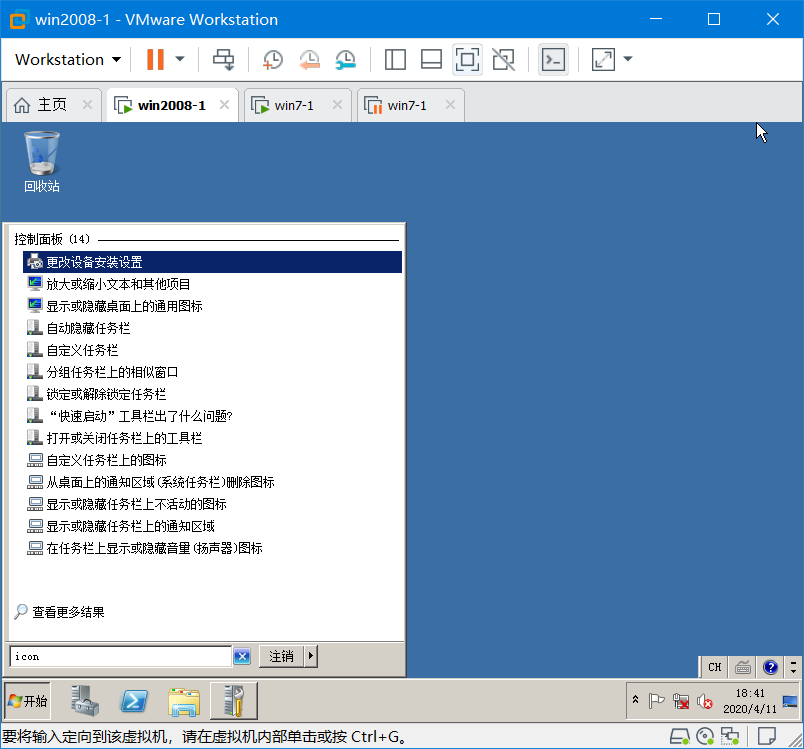This screenshot has width=804, height=749.
Task: Toggle the thumbnail bar view icon
Action: 431,59
